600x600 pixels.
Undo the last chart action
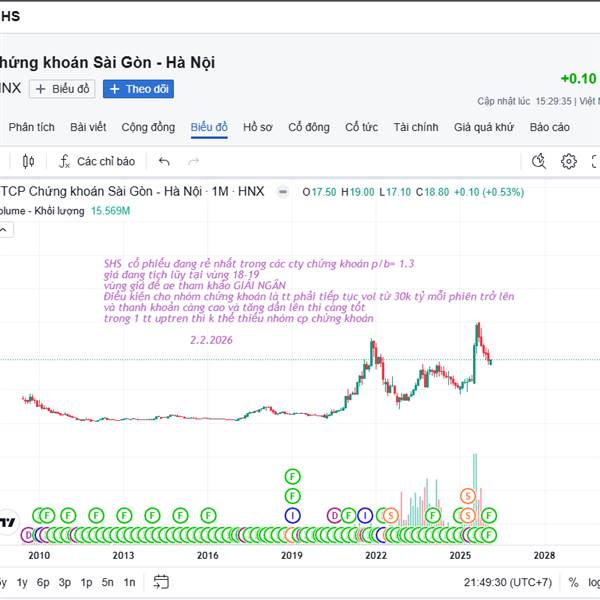164,161
